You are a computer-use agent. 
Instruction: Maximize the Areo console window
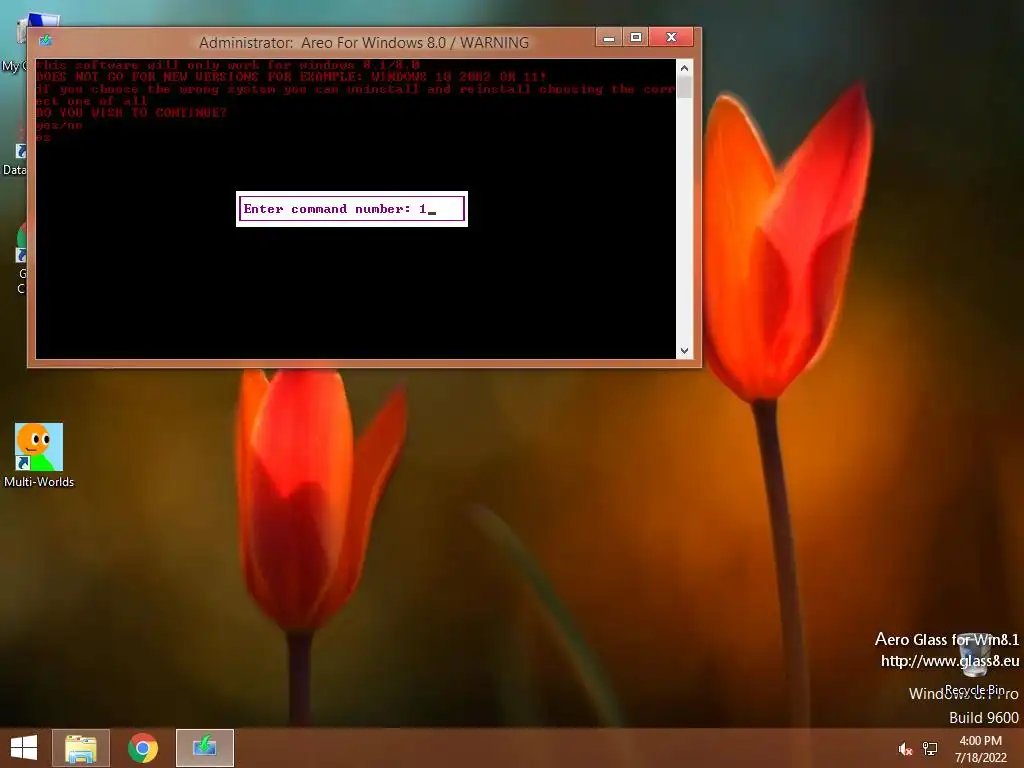[x=635, y=37]
